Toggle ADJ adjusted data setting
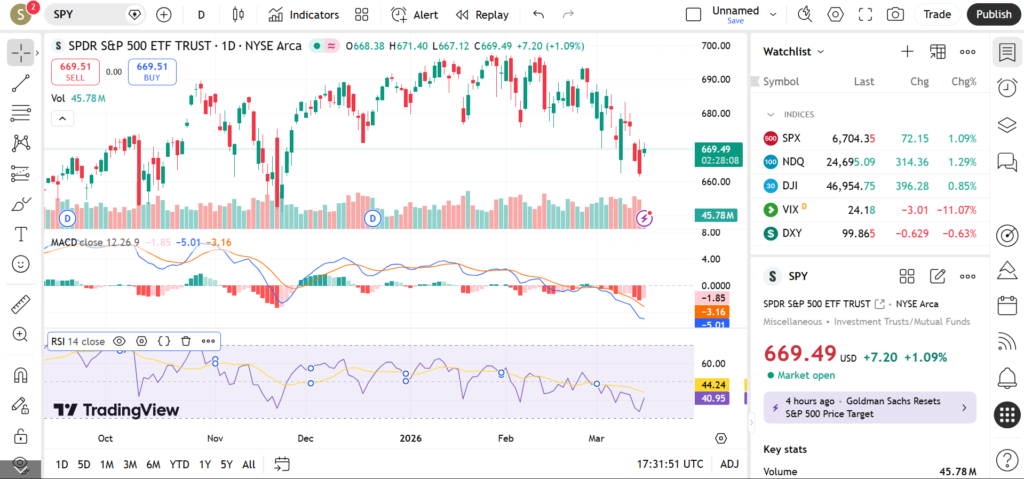The image size is (1024, 479). point(729,464)
